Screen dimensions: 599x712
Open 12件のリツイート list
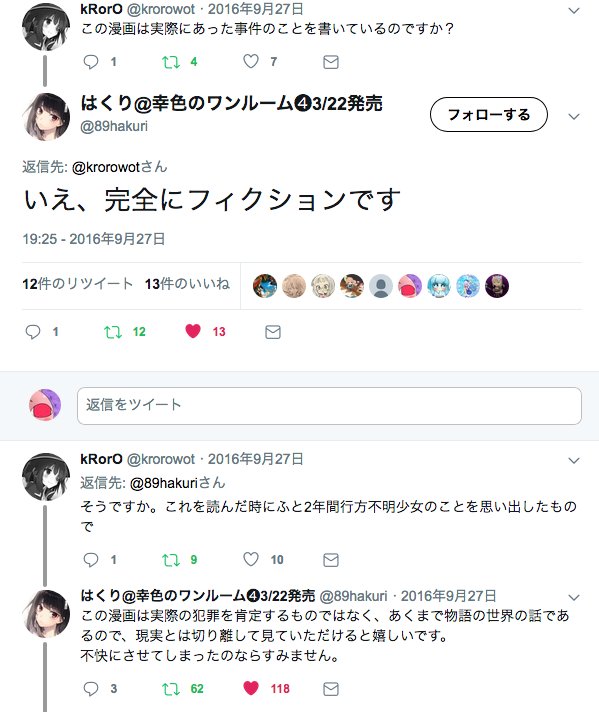coord(78,284)
